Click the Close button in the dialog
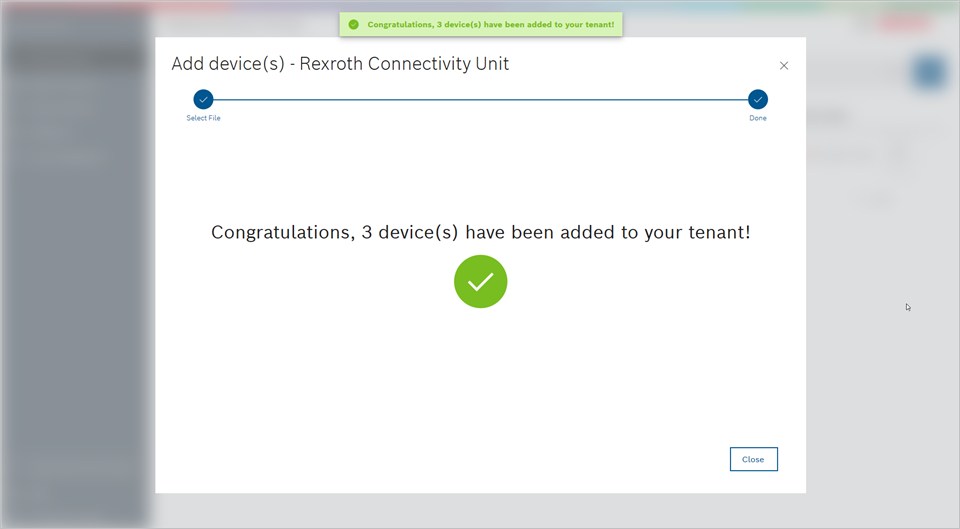The width and height of the screenshot is (960, 529). pos(753,459)
